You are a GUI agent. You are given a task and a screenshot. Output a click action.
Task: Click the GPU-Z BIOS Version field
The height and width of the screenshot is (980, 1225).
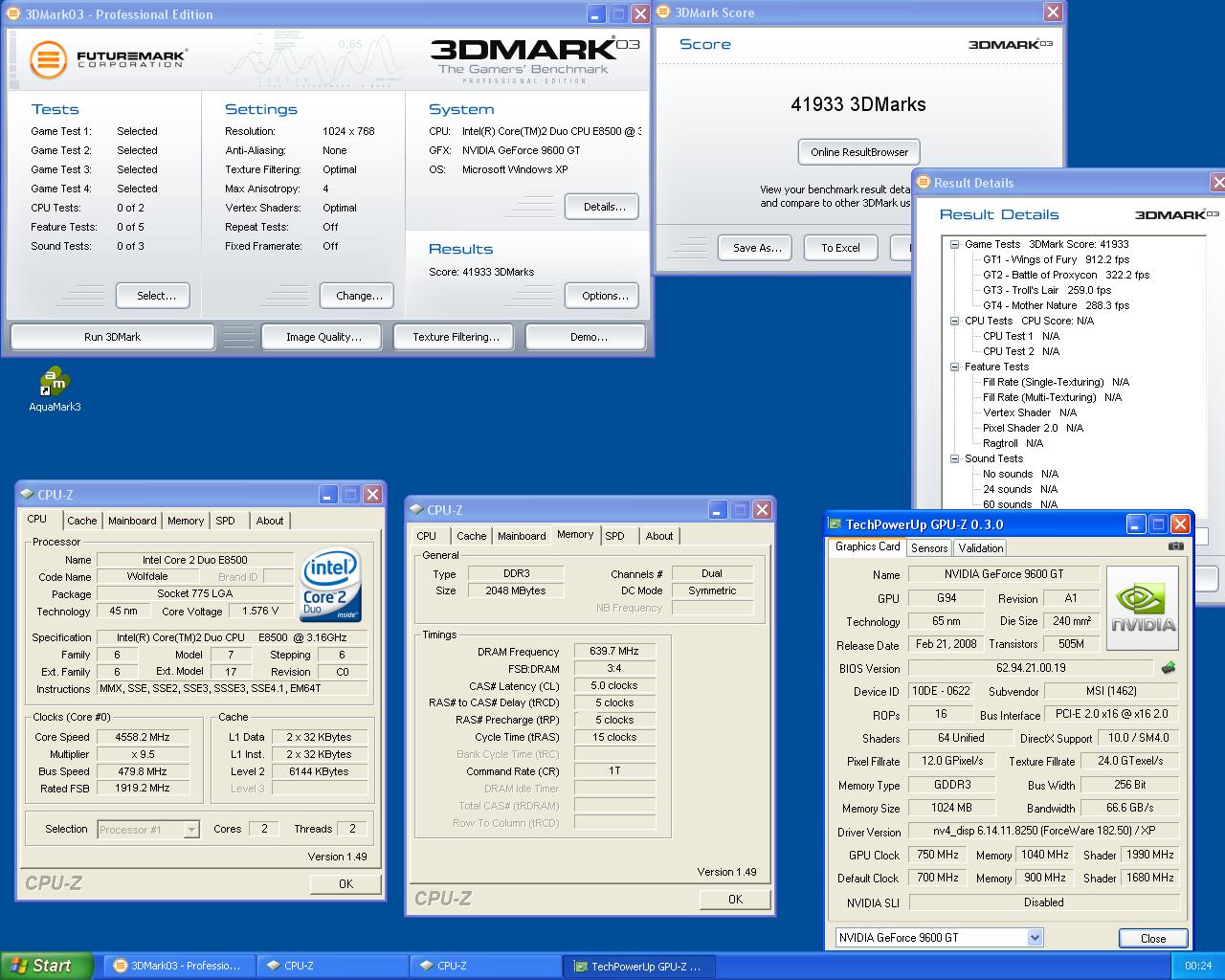(1031, 668)
